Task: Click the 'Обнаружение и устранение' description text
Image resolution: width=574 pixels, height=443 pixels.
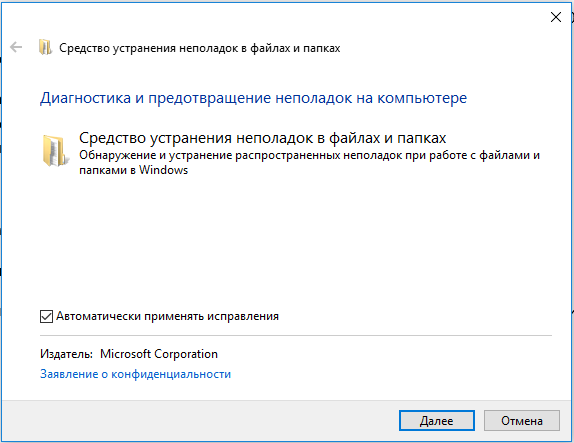Action: pos(309,163)
